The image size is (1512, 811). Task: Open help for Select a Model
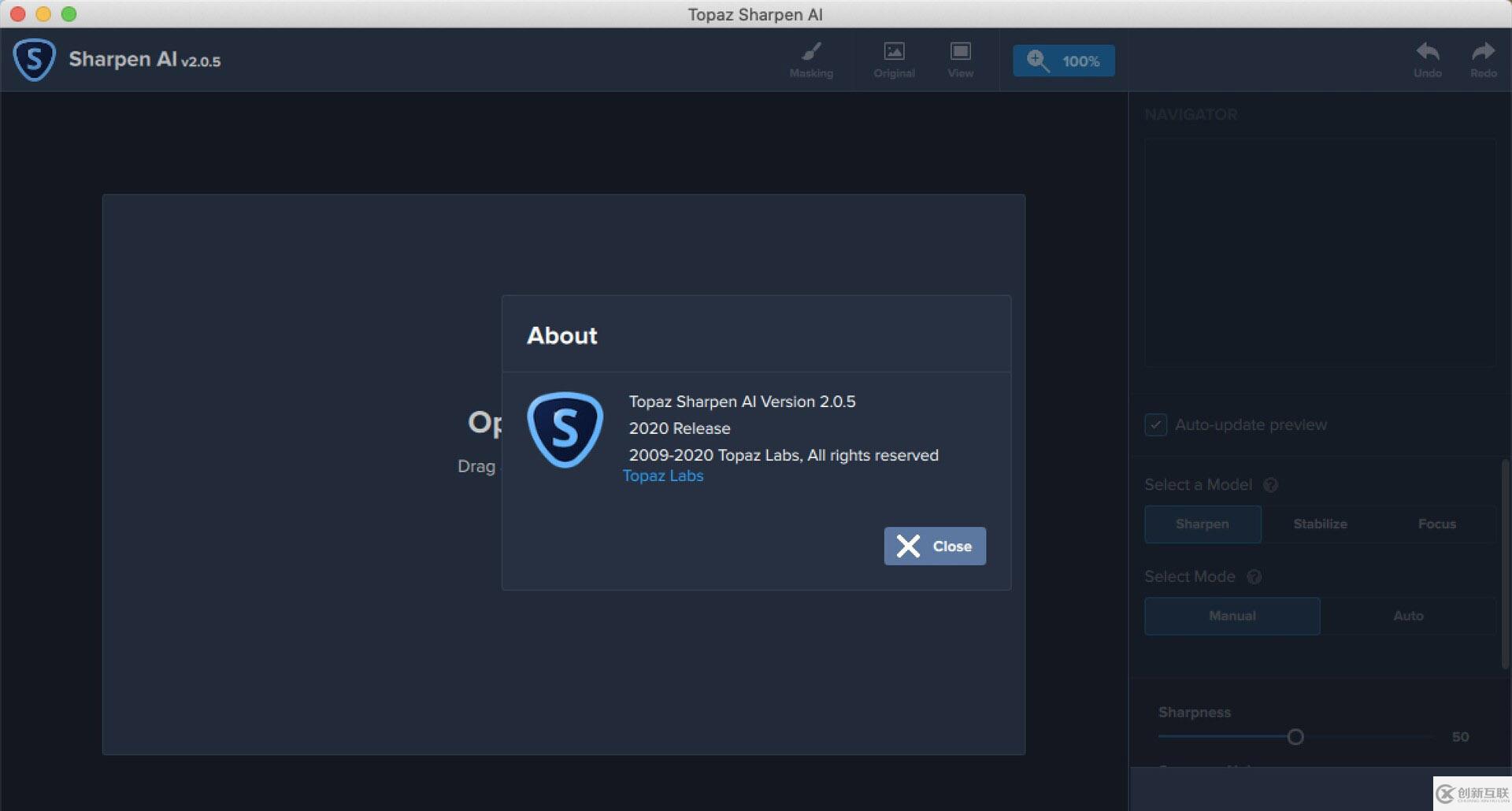1270,485
